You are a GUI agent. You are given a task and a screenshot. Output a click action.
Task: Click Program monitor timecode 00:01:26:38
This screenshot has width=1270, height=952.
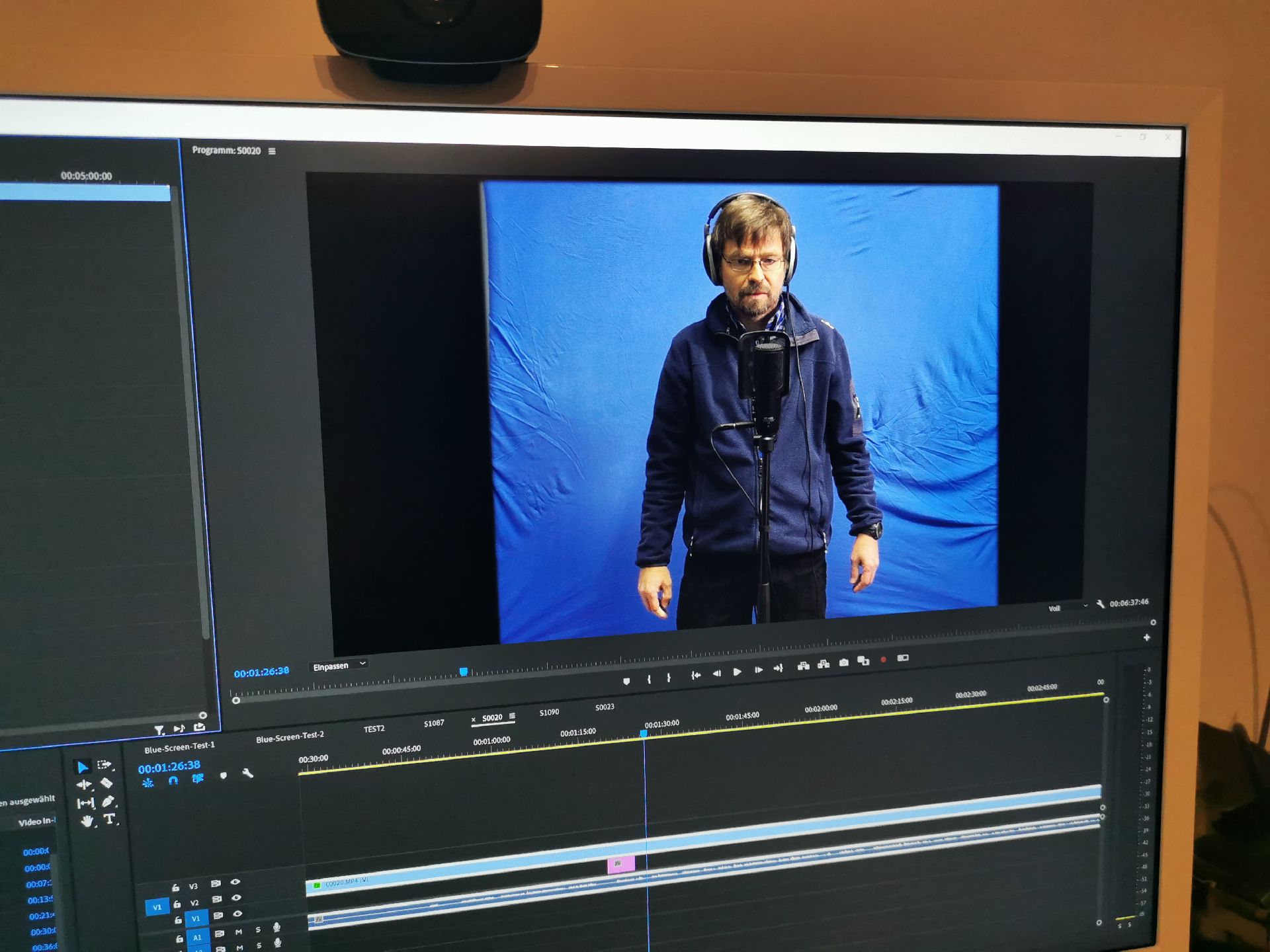pos(261,672)
